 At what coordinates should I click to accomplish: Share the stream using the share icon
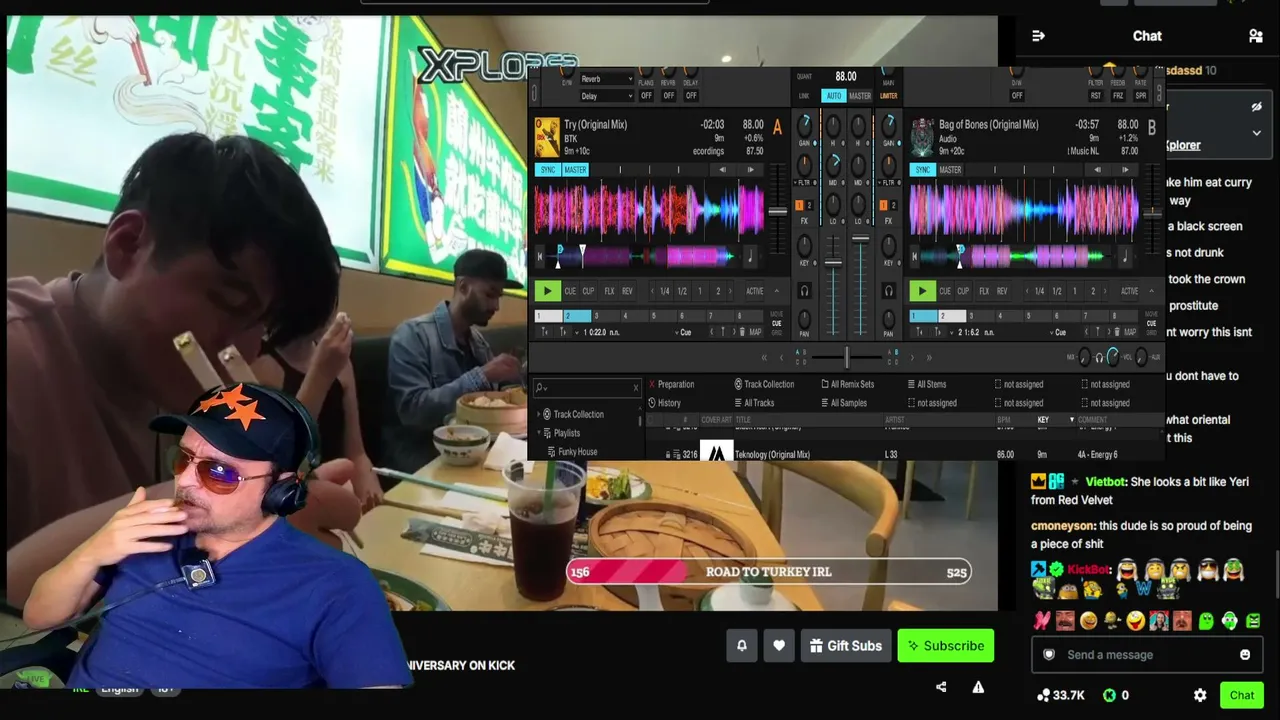tap(941, 687)
